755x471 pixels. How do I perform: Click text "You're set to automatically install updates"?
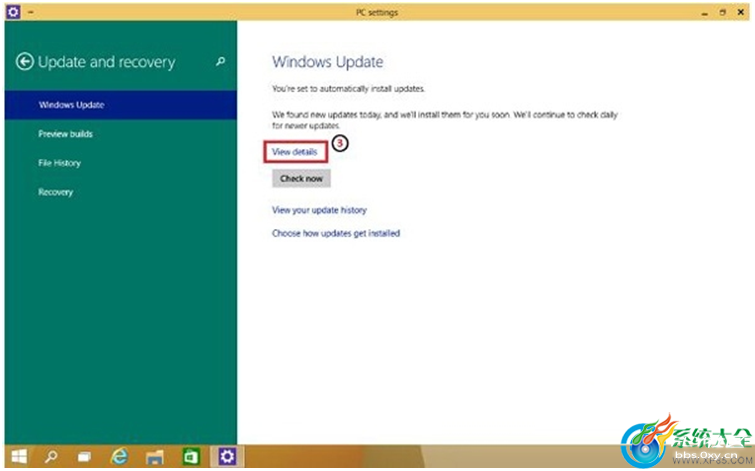click(348, 89)
